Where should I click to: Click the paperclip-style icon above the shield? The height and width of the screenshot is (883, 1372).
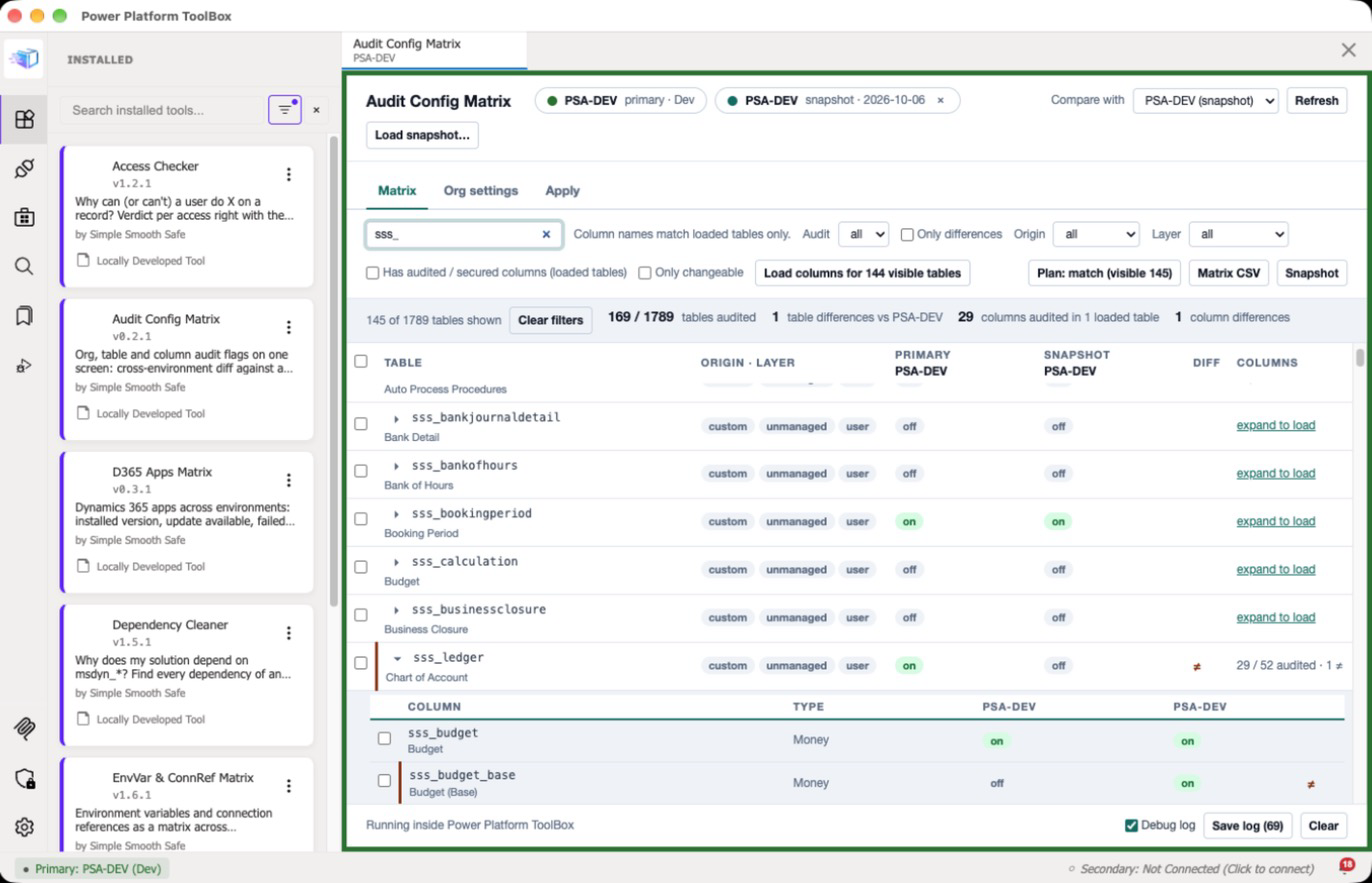(x=24, y=729)
